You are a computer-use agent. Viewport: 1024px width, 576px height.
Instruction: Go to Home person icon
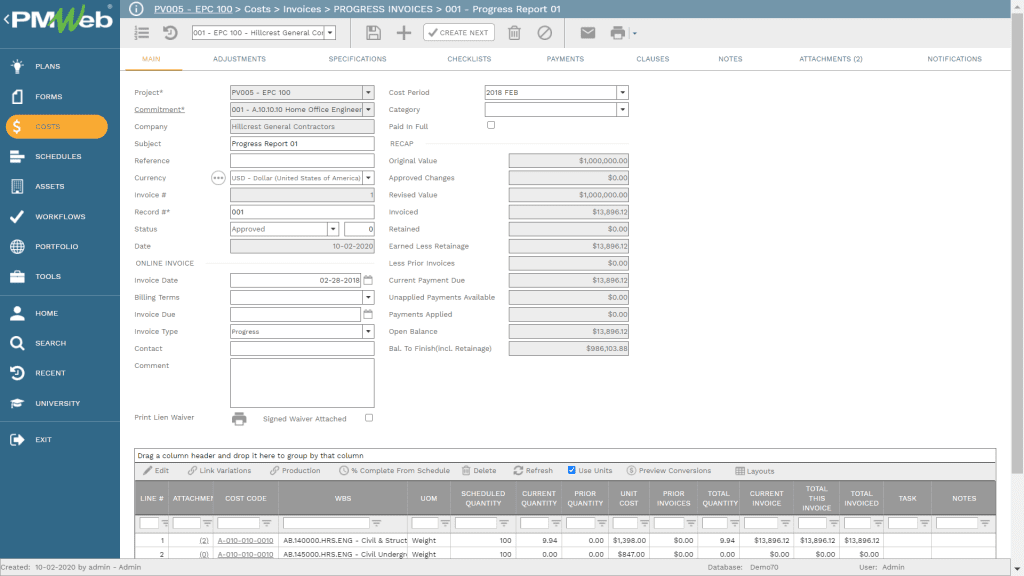pos(18,313)
